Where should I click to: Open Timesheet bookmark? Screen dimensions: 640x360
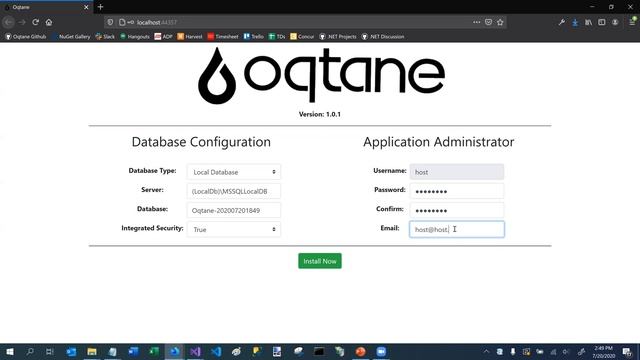[223, 37]
